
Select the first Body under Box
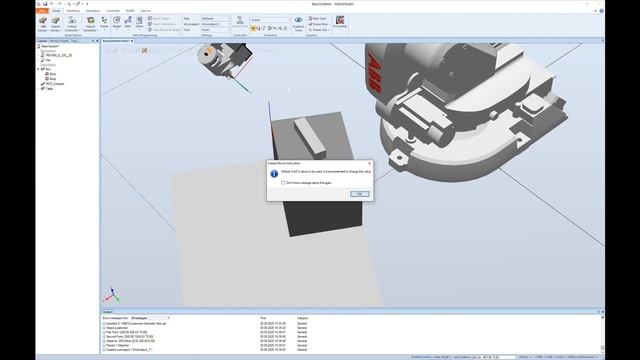(50, 74)
